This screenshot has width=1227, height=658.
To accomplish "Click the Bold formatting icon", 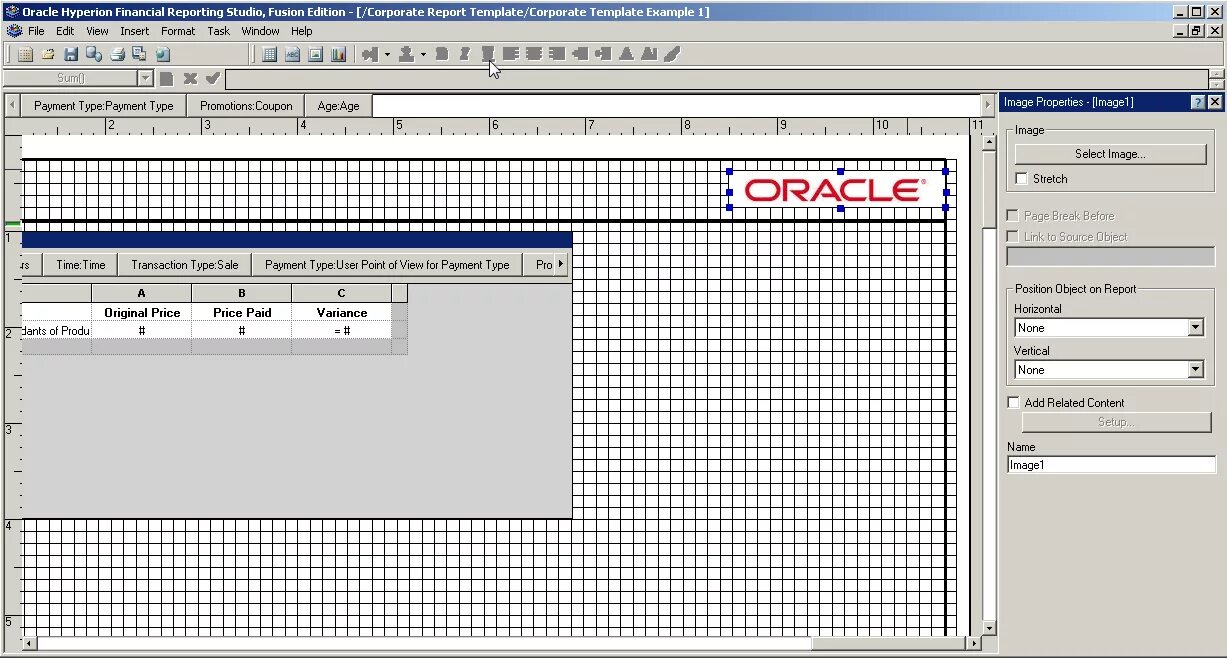I will click(442, 54).
